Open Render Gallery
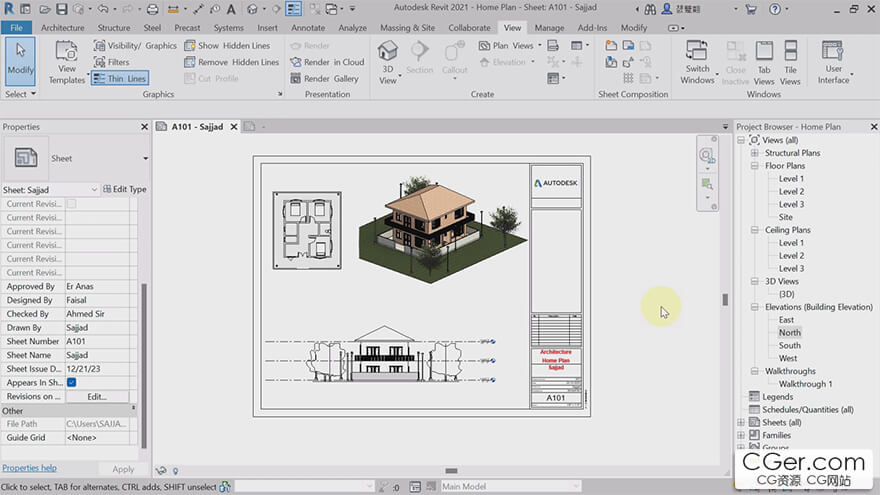This screenshot has width=880, height=495. tap(324, 79)
